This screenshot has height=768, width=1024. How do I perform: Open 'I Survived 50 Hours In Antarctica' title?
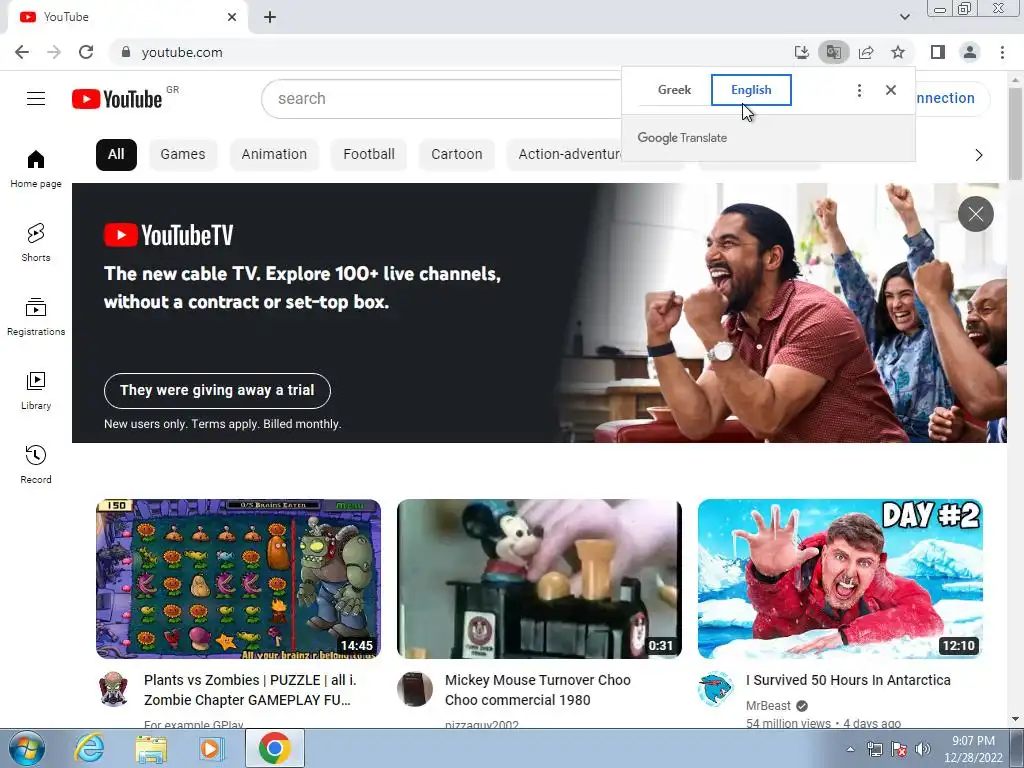[x=848, y=680]
